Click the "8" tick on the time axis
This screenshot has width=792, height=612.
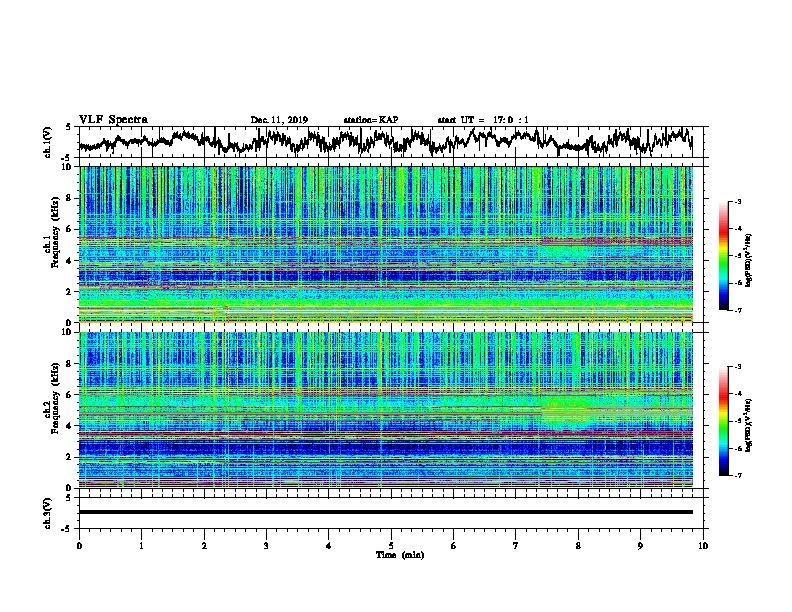(578, 546)
